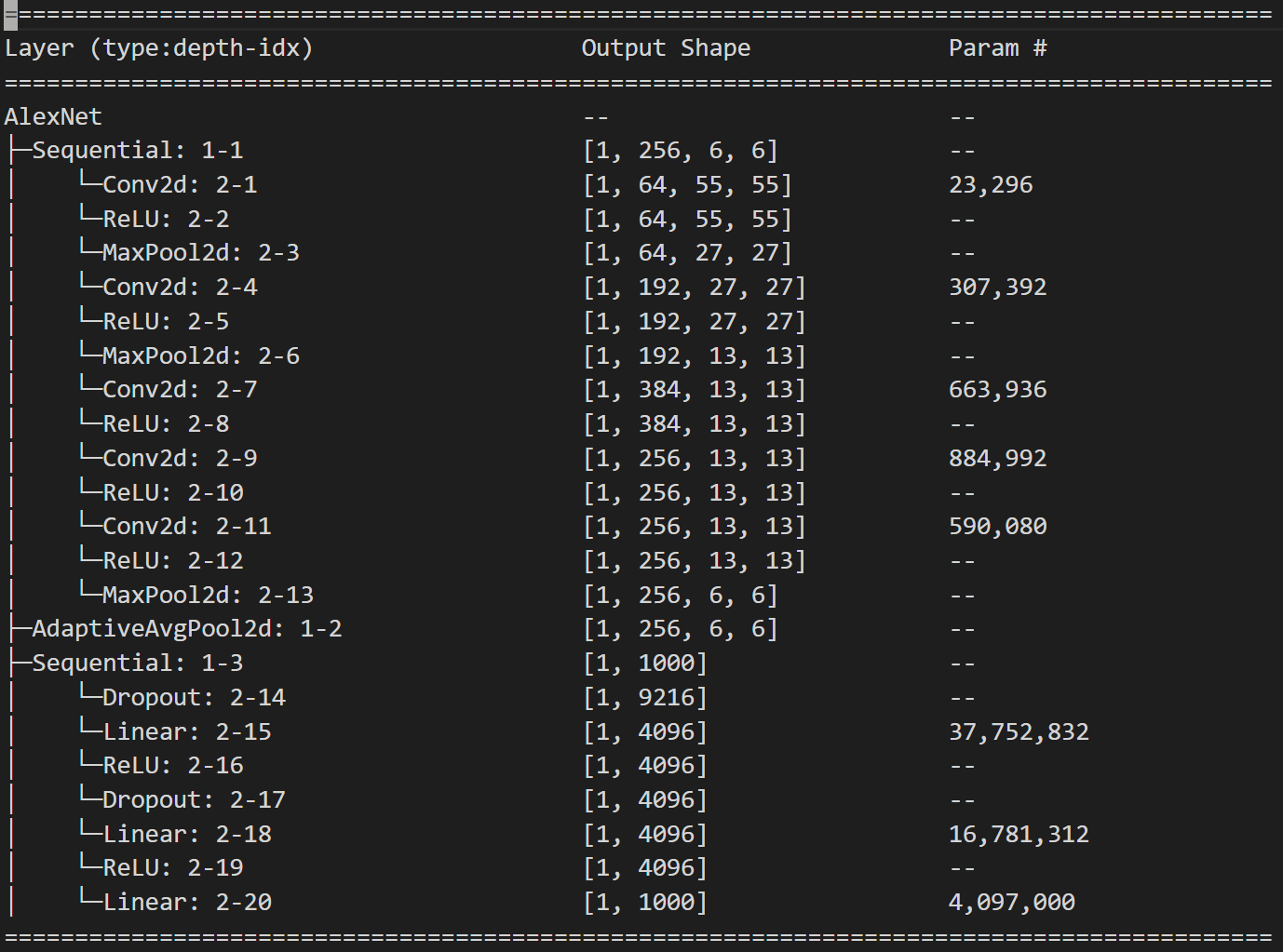
Task: Click the parameter count 37,752,832
Action: (1019, 732)
